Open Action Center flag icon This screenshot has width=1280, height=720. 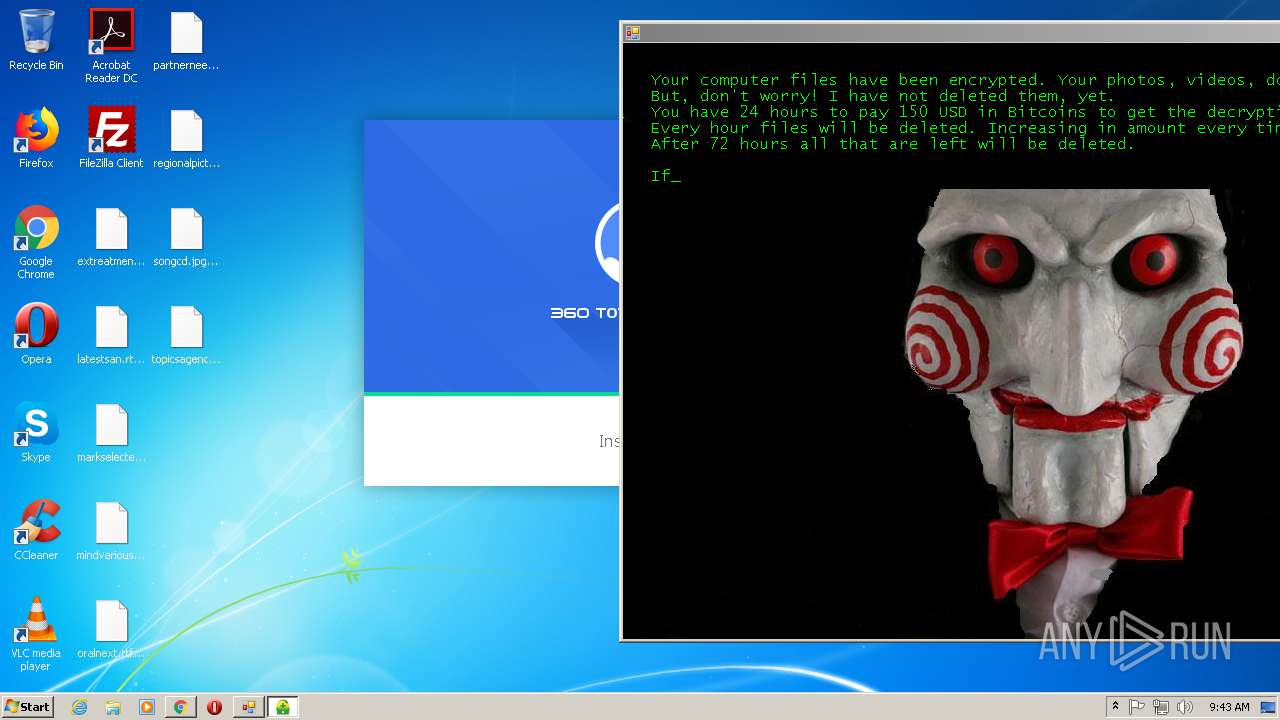1137,707
